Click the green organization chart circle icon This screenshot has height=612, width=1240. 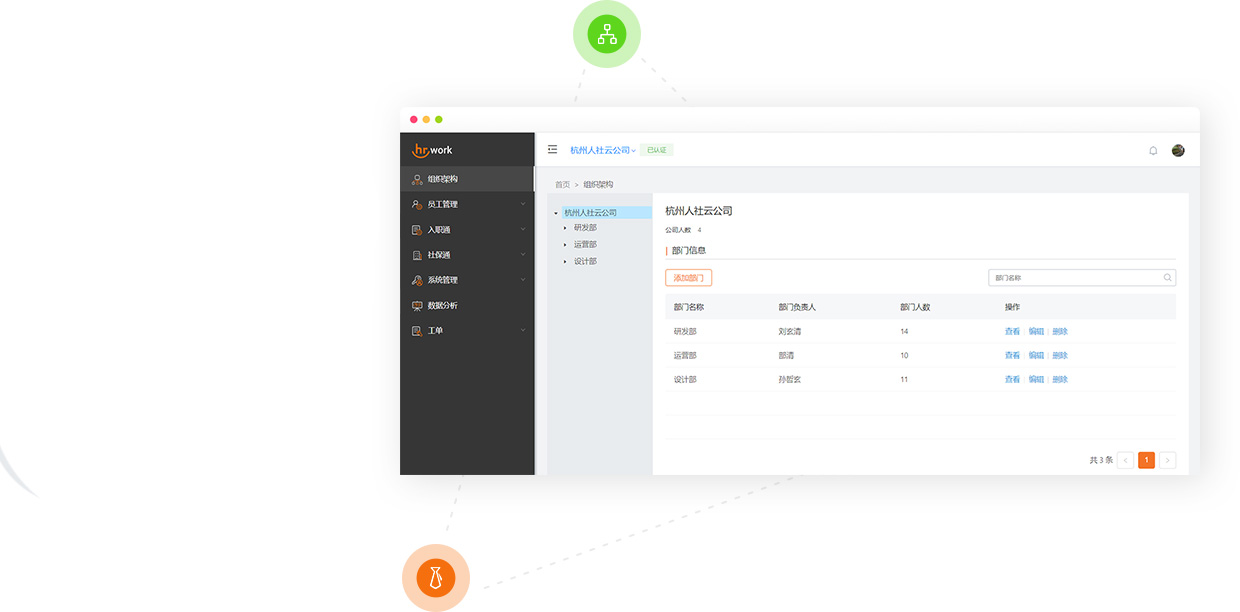[607, 34]
